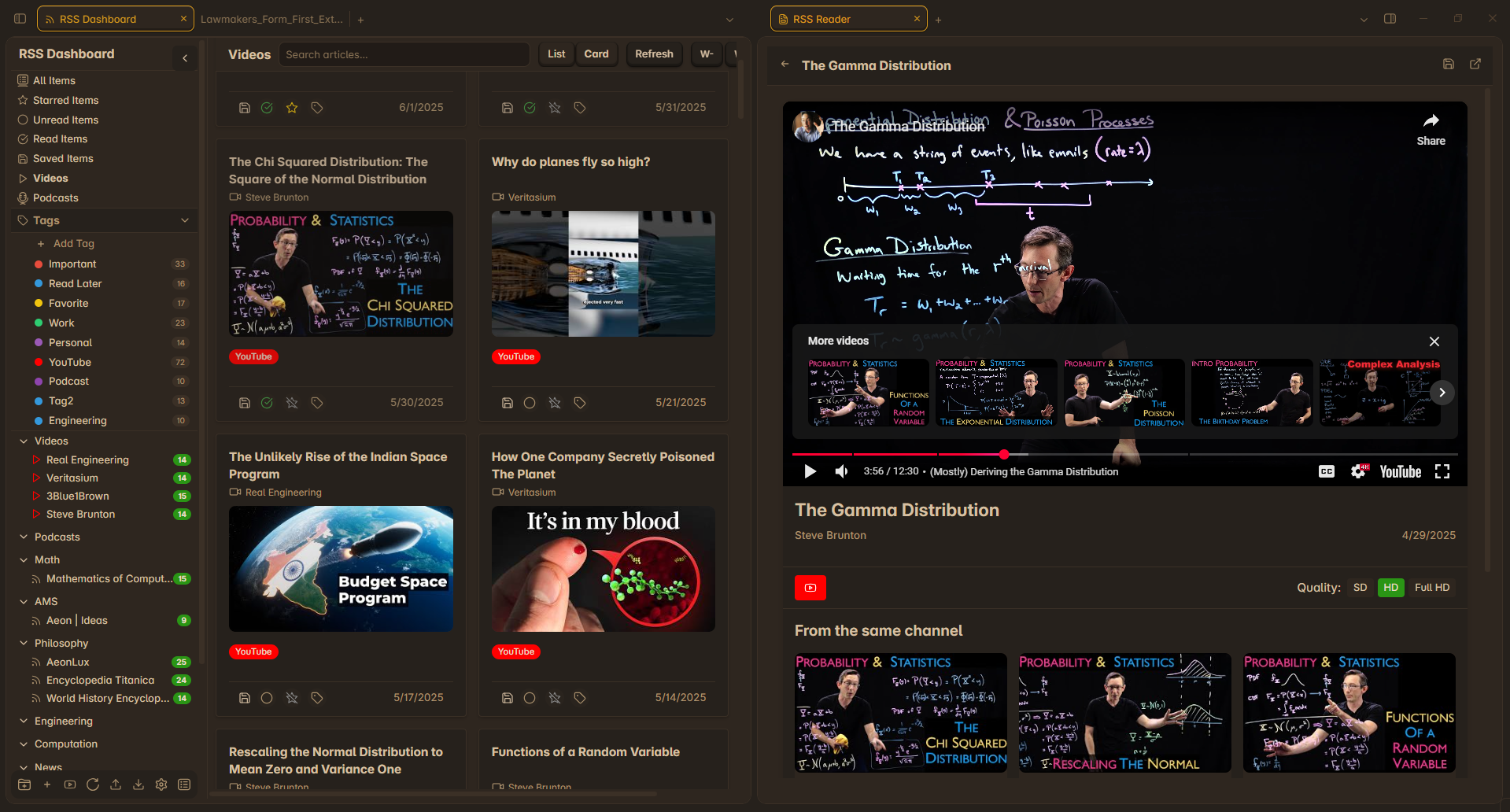Open the video player settings gear
The image size is (1510, 812).
(x=1359, y=471)
